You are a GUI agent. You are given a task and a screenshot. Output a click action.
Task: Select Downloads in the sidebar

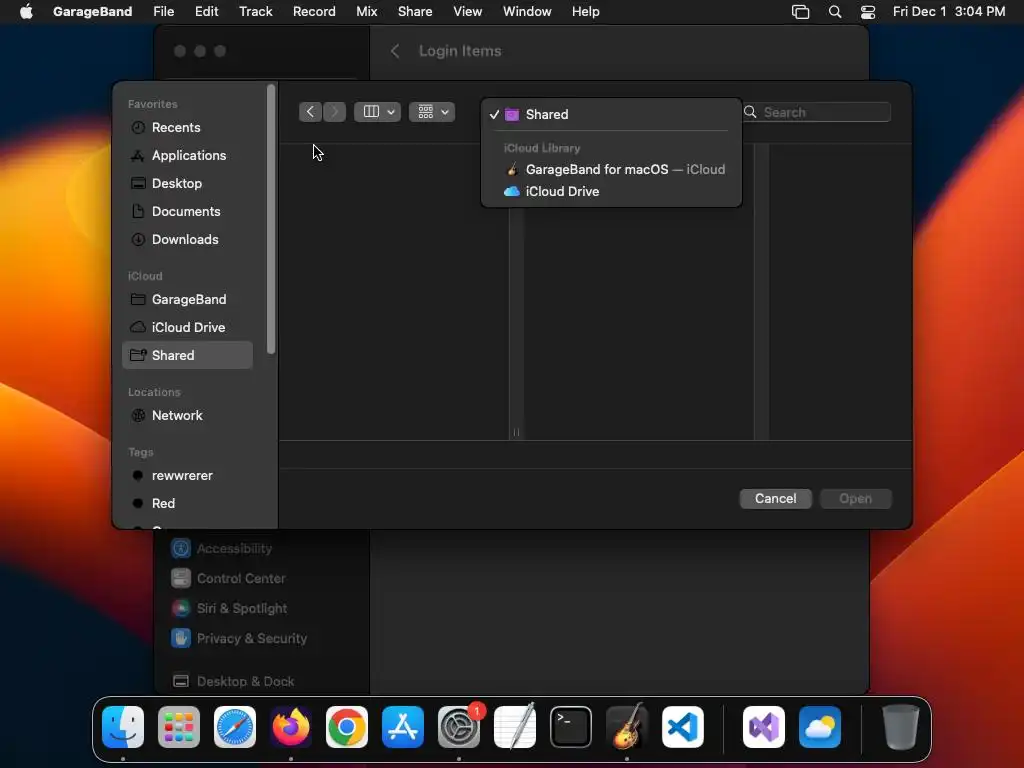click(187, 240)
